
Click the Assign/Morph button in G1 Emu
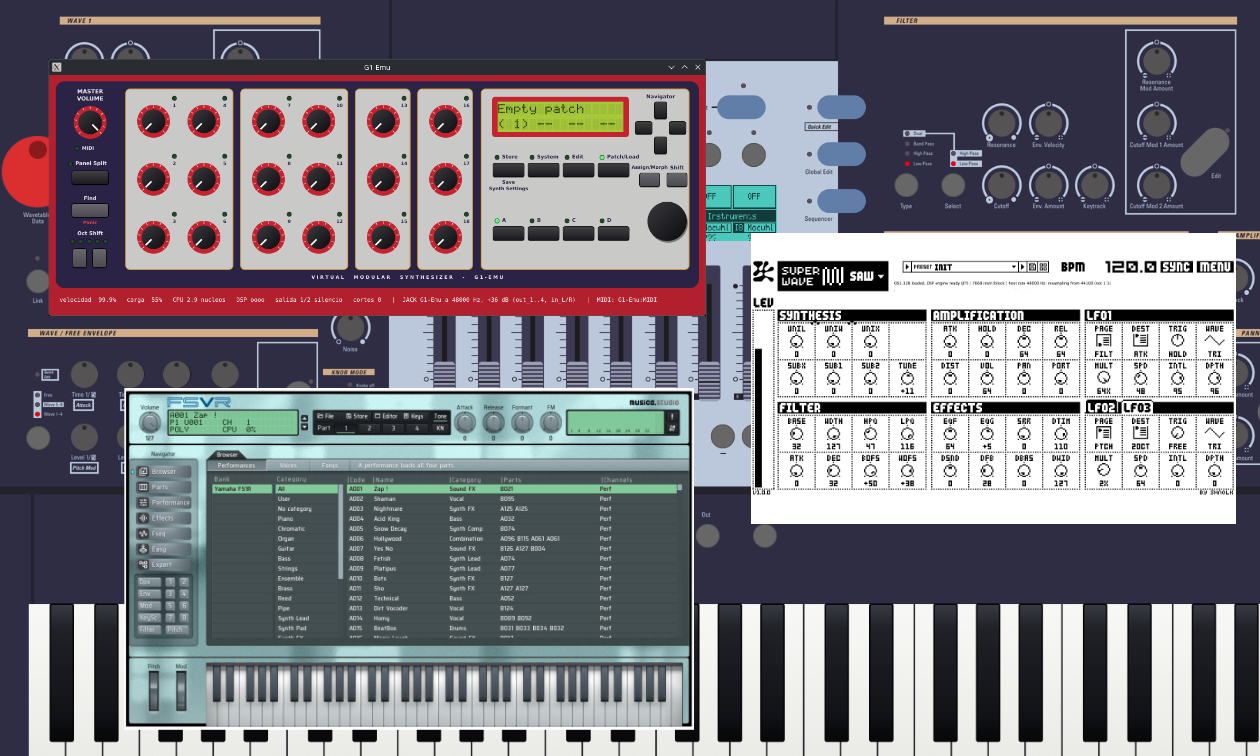click(650, 180)
